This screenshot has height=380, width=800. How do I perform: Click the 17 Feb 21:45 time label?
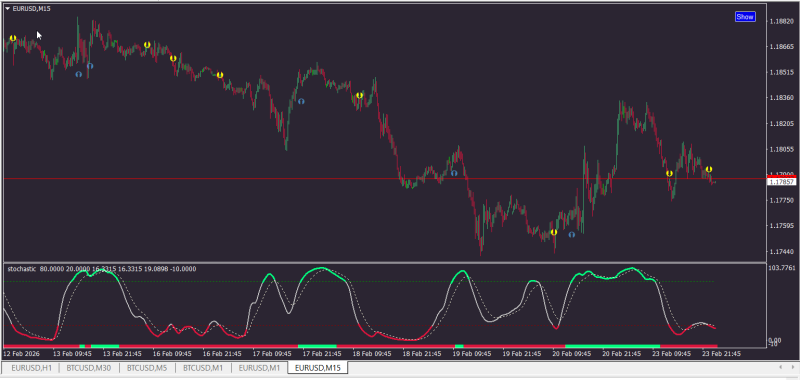coord(322,353)
